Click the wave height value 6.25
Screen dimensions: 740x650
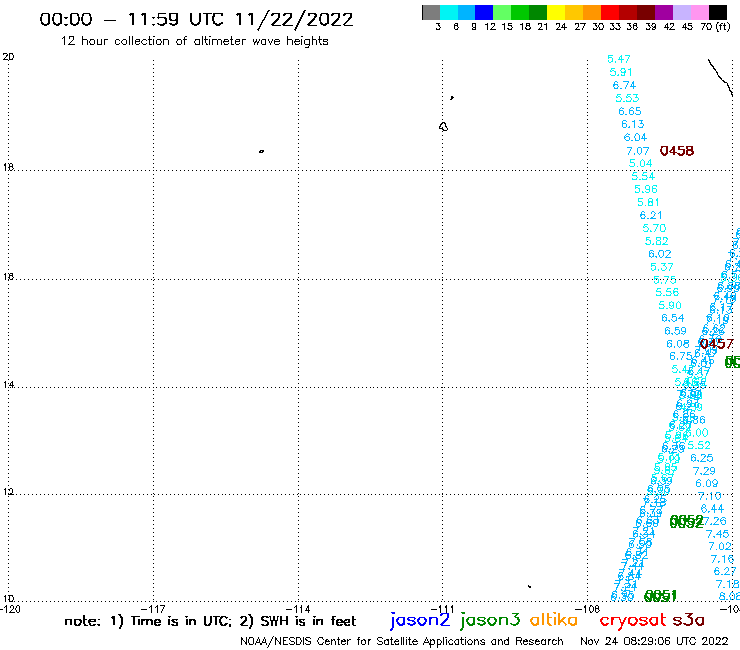(x=702, y=458)
